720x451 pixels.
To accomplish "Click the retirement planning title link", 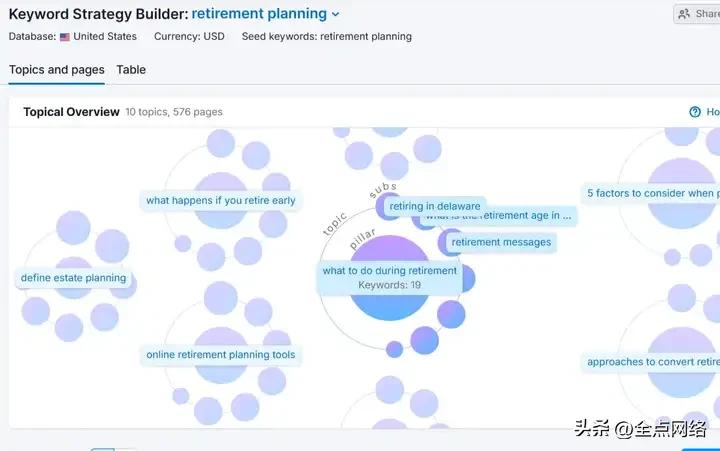I will (x=259, y=14).
